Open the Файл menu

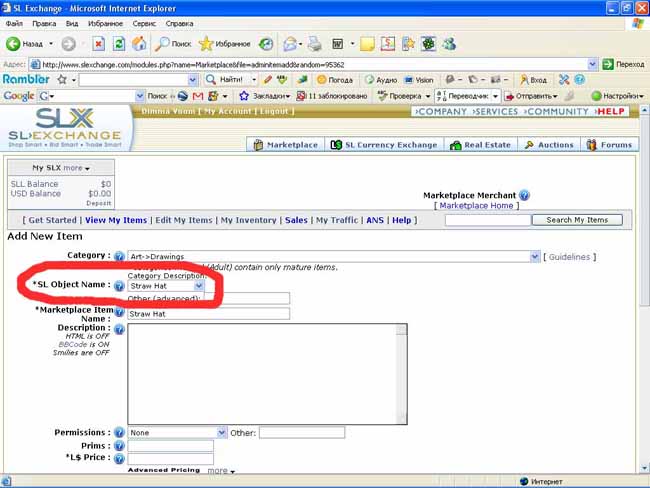[x=14, y=24]
